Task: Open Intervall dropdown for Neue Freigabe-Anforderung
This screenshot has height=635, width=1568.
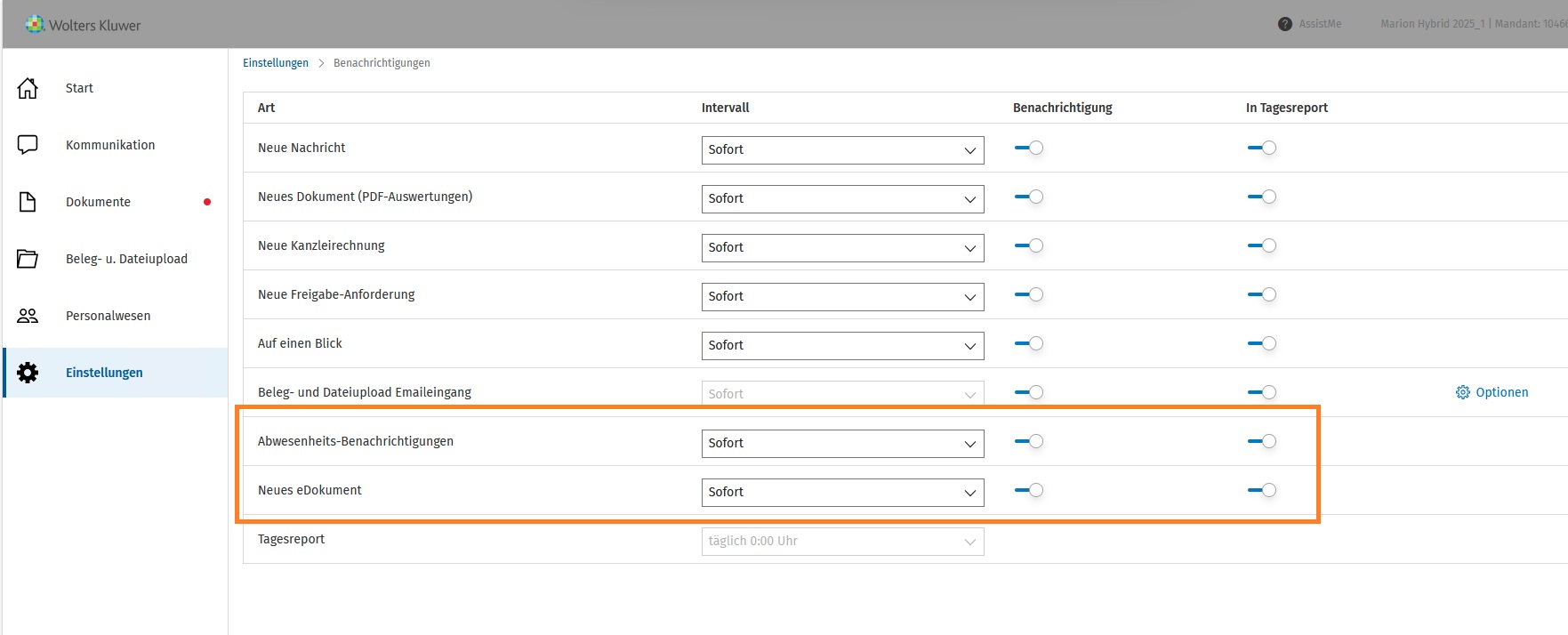Action: [842, 297]
